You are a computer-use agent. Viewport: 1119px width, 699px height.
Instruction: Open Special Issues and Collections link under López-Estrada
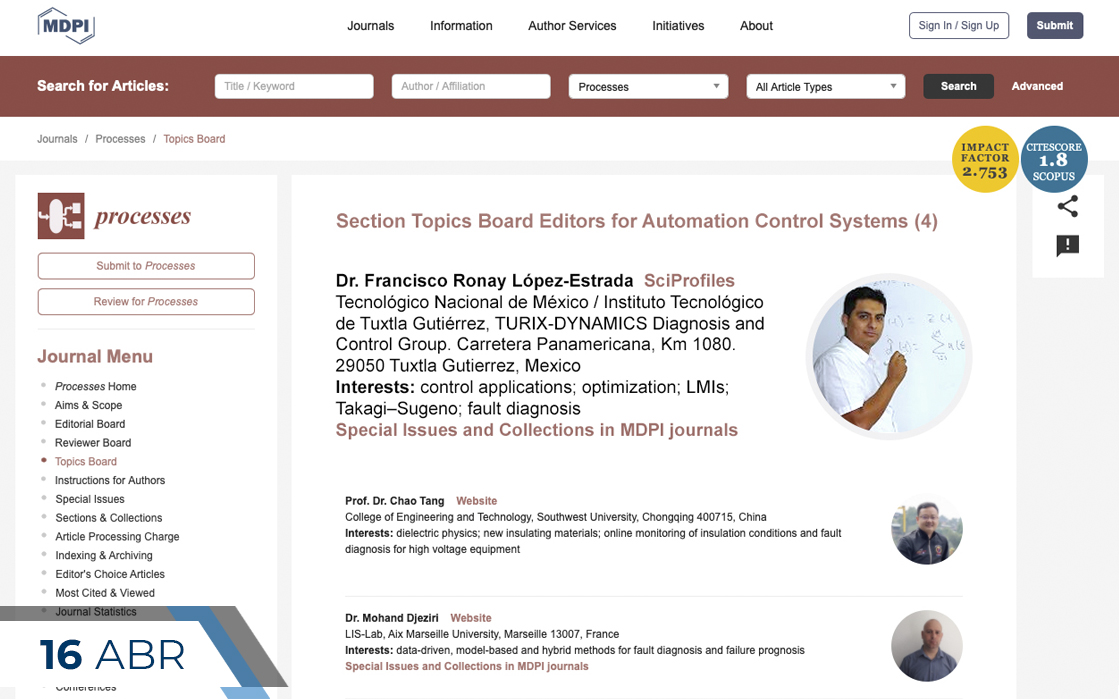(537, 430)
